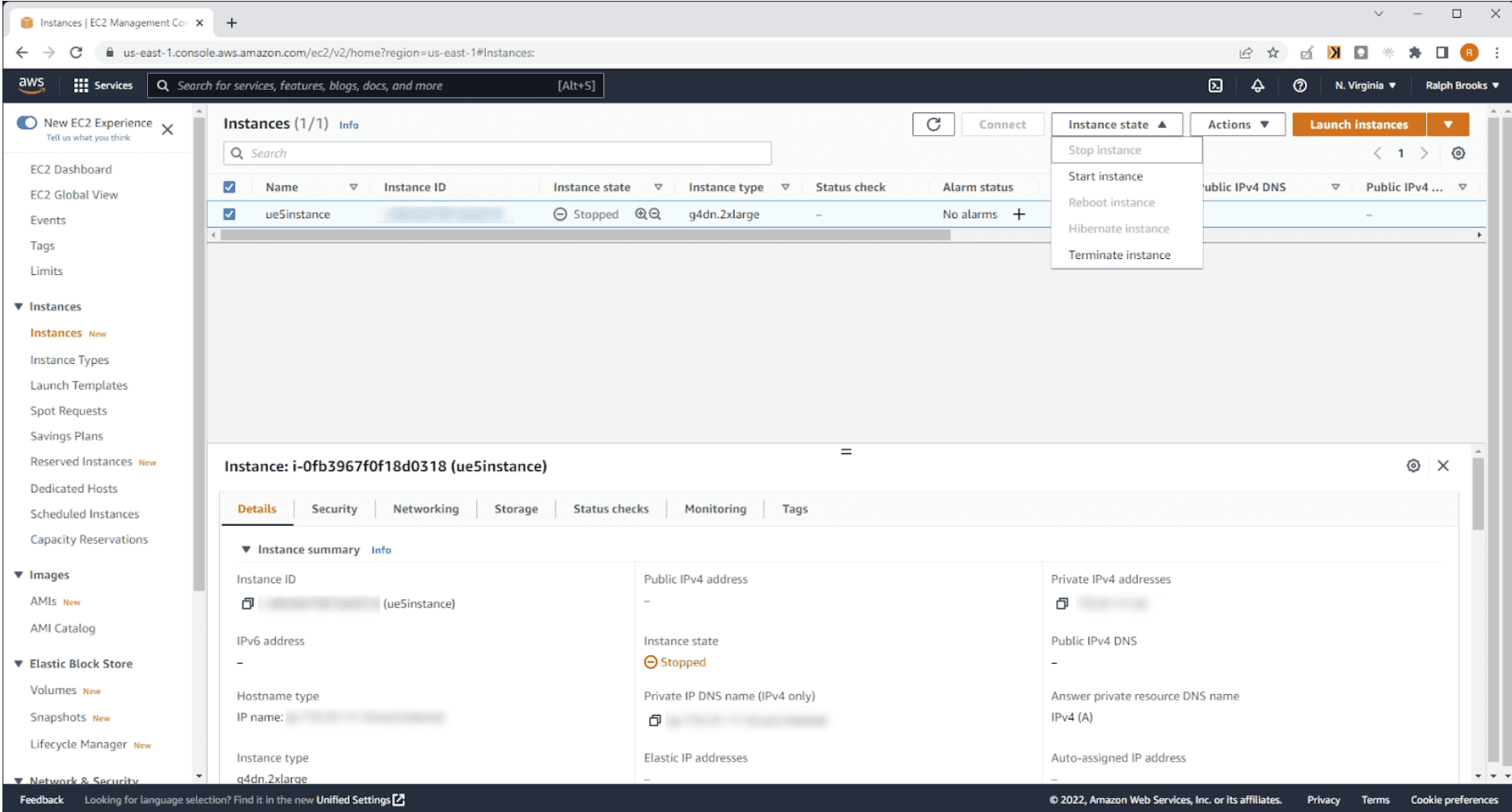Click the sidebar vertical scrollbar

[x=199, y=356]
